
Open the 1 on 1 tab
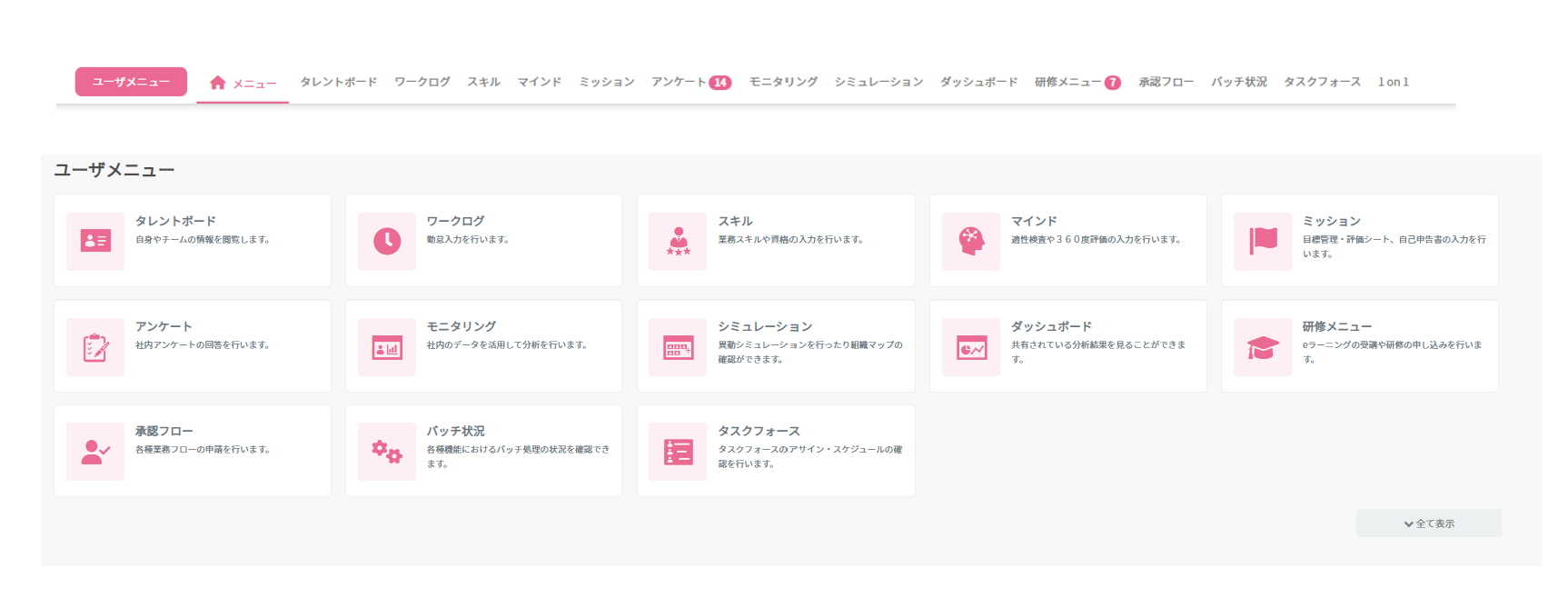[x=1393, y=82]
